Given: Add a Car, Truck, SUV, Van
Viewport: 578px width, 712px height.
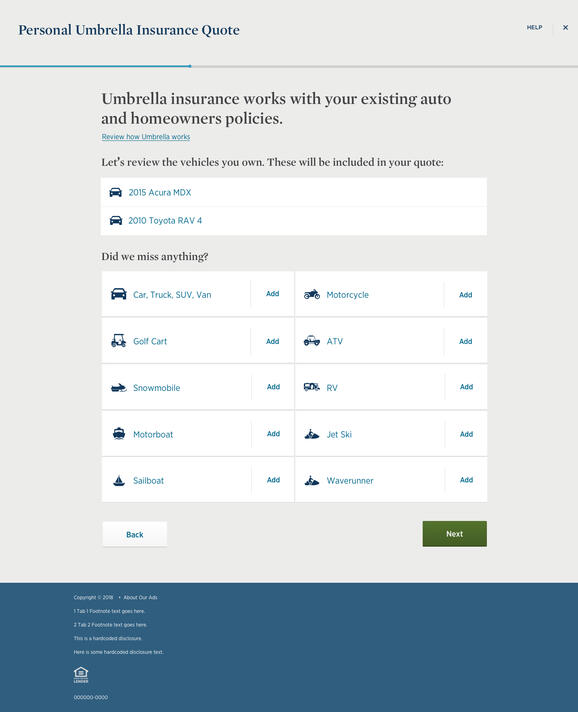Looking at the screenshot, I should pos(272,294).
